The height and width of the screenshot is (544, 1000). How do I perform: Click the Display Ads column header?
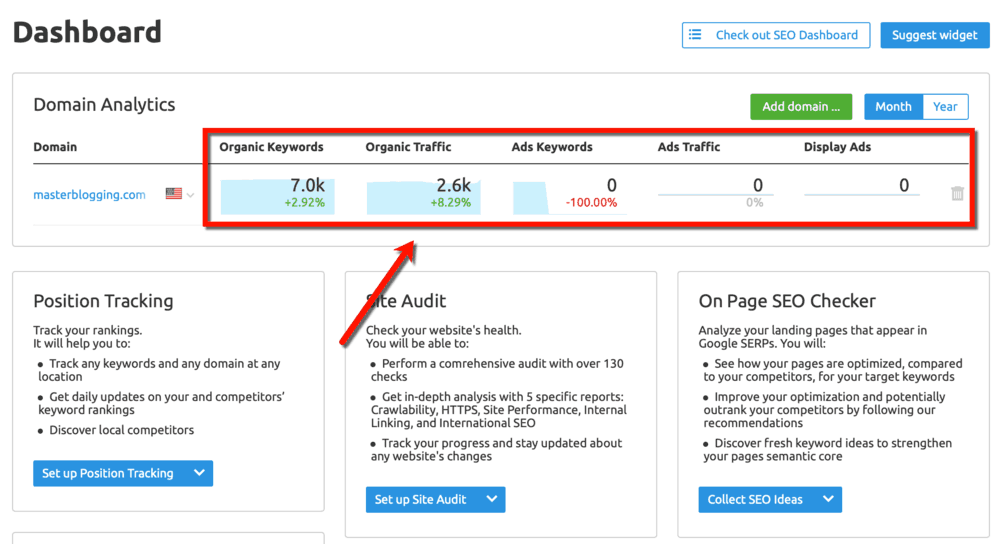(837, 147)
